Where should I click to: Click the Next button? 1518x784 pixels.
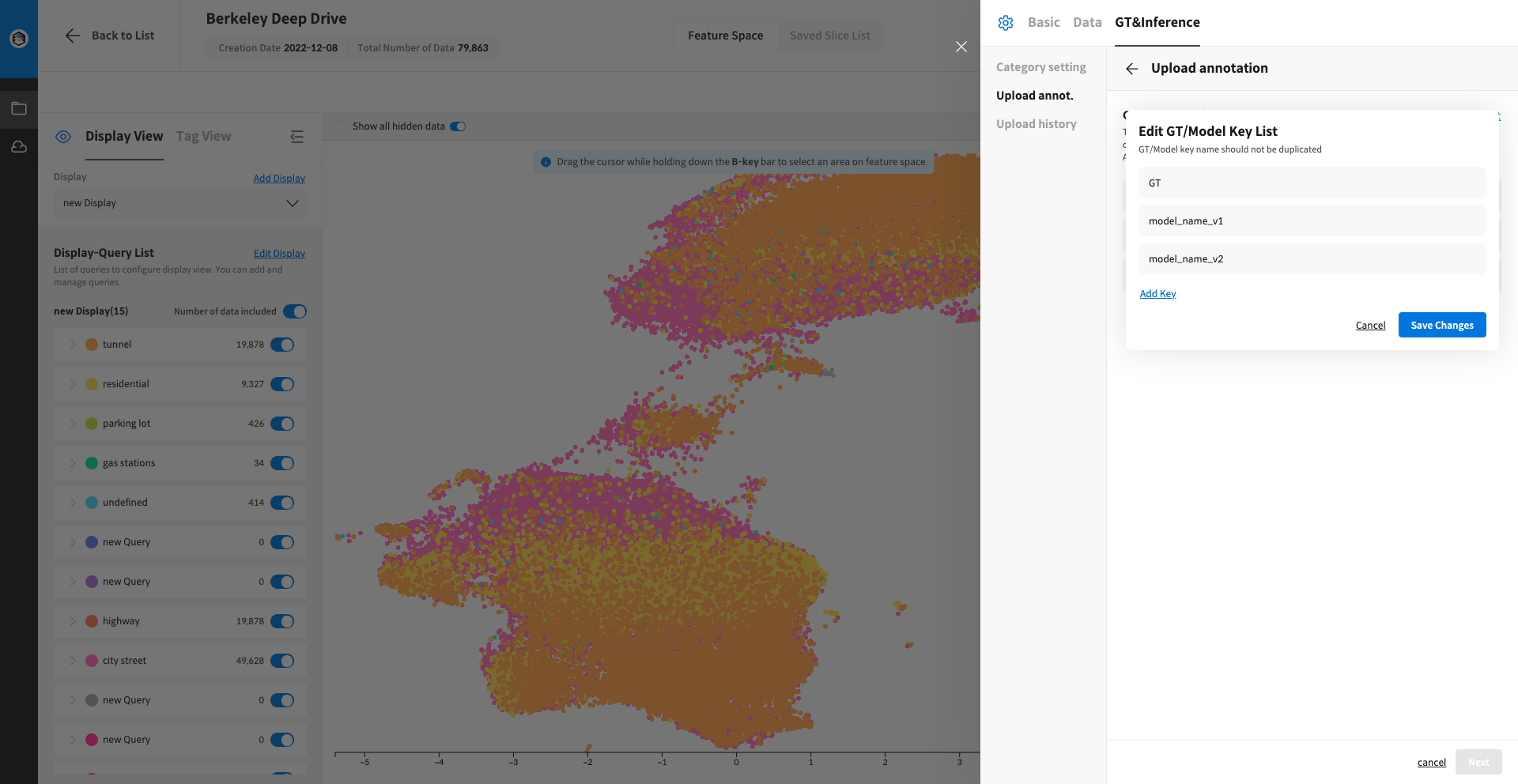[x=1478, y=763]
